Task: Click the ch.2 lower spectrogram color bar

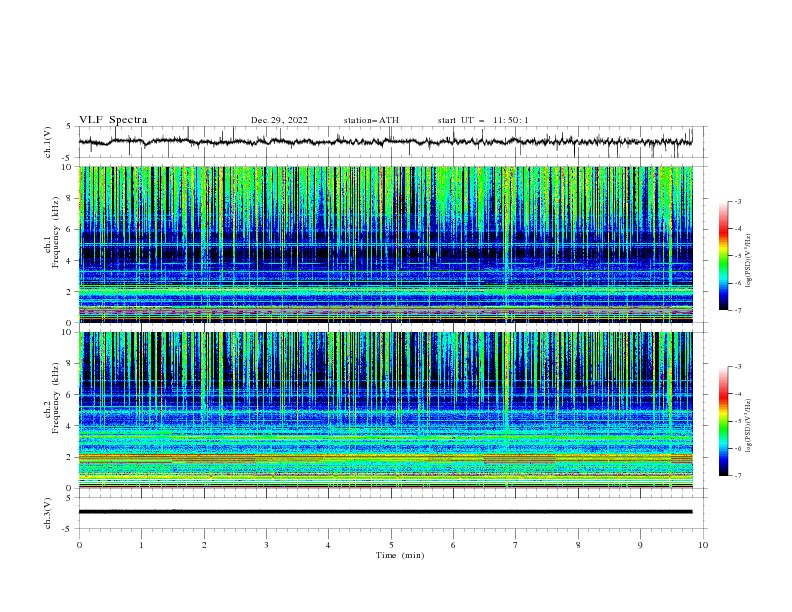Action: pos(724,421)
